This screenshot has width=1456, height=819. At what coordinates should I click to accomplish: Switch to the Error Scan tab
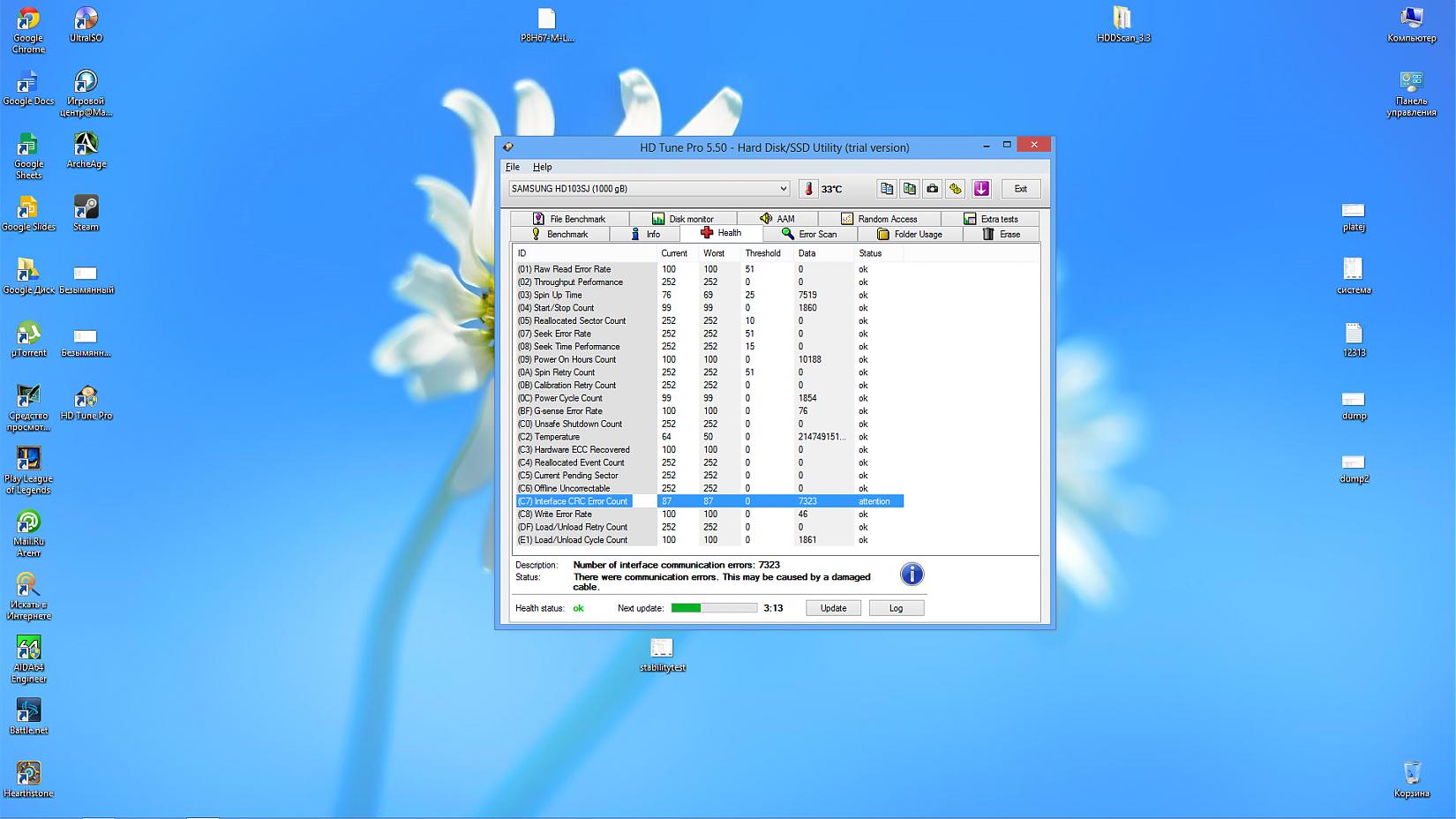click(808, 234)
